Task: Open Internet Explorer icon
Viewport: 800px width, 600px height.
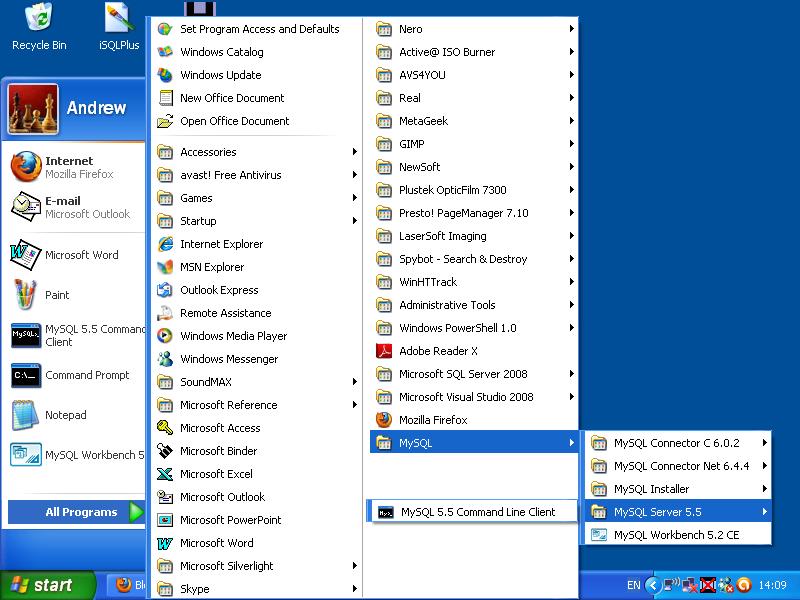Action: pos(165,244)
